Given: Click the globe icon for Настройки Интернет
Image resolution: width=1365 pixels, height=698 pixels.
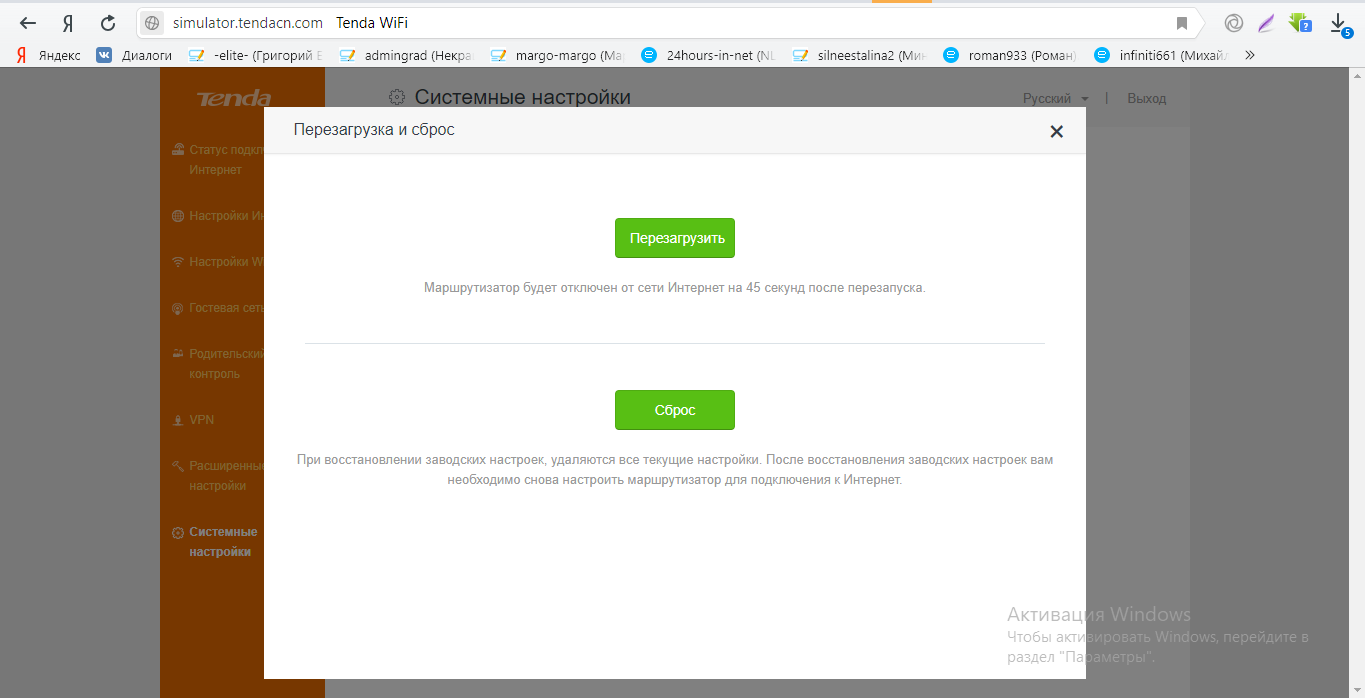Looking at the screenshot, I should [178, 215].
